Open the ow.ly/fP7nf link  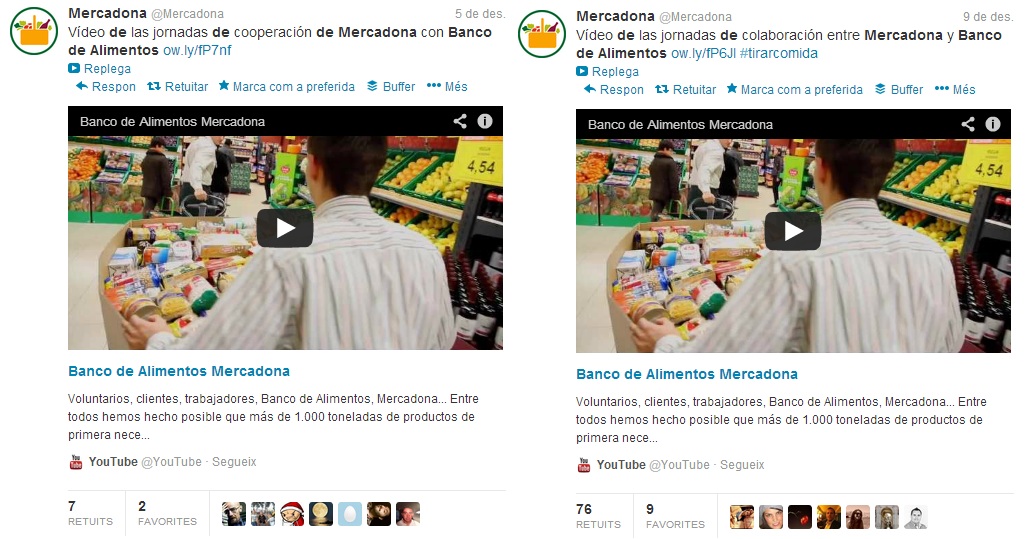(197, 50)
